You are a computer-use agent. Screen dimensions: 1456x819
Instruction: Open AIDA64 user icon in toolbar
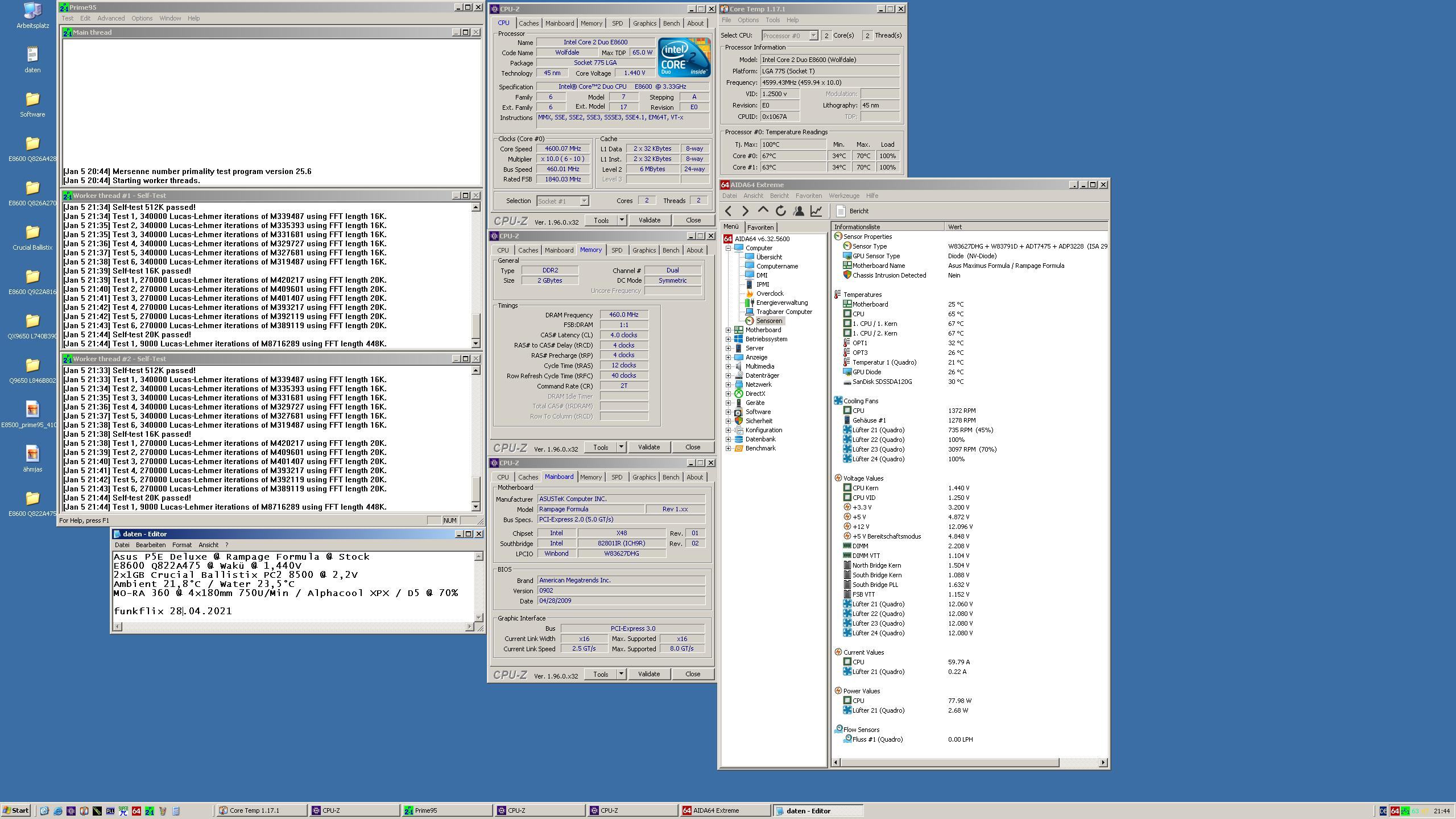(x=799, y=211)
